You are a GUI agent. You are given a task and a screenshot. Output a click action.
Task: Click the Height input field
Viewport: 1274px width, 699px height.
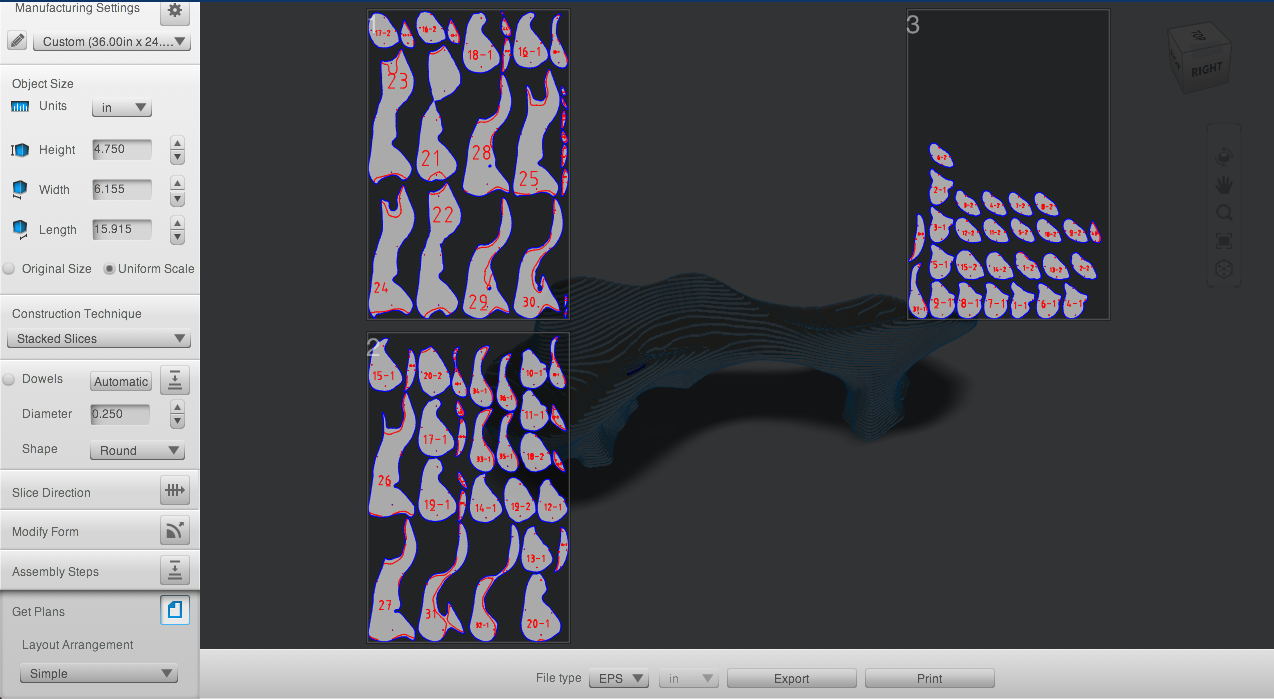(x=122, y=149)
